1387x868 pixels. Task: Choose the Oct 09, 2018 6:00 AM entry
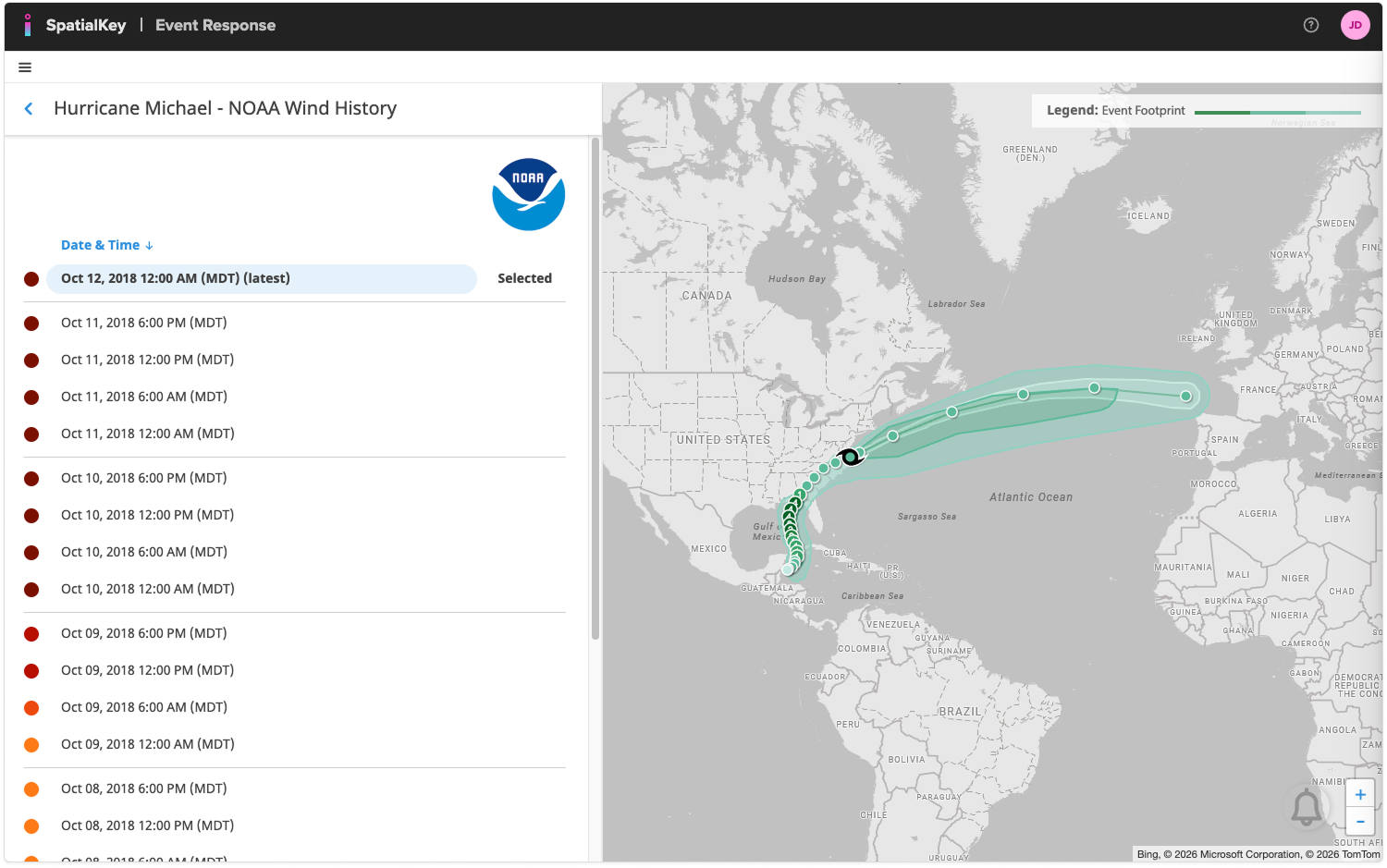coord(143,707)
